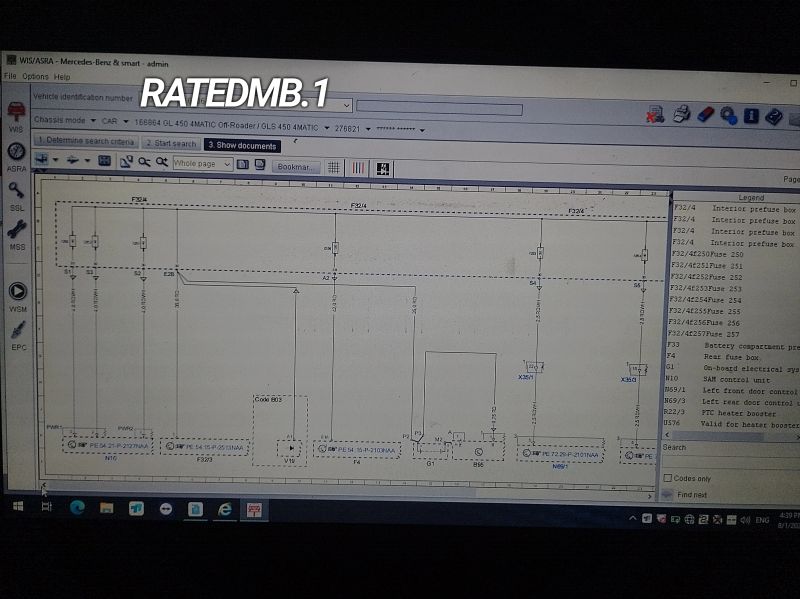800x599 pixels.
Task: Click the first diagram navigation icon in document toolbar
Action: point(41,159)
